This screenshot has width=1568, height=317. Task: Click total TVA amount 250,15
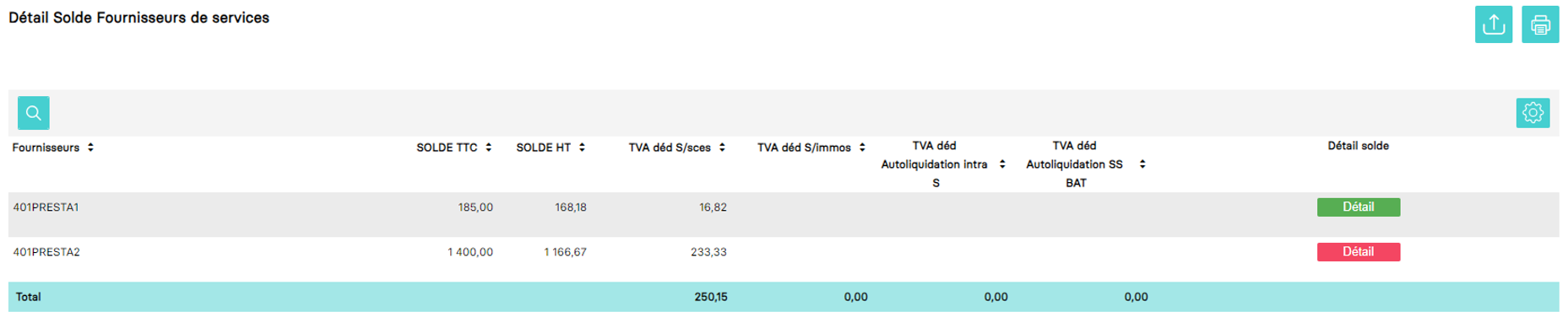(711, 297)
